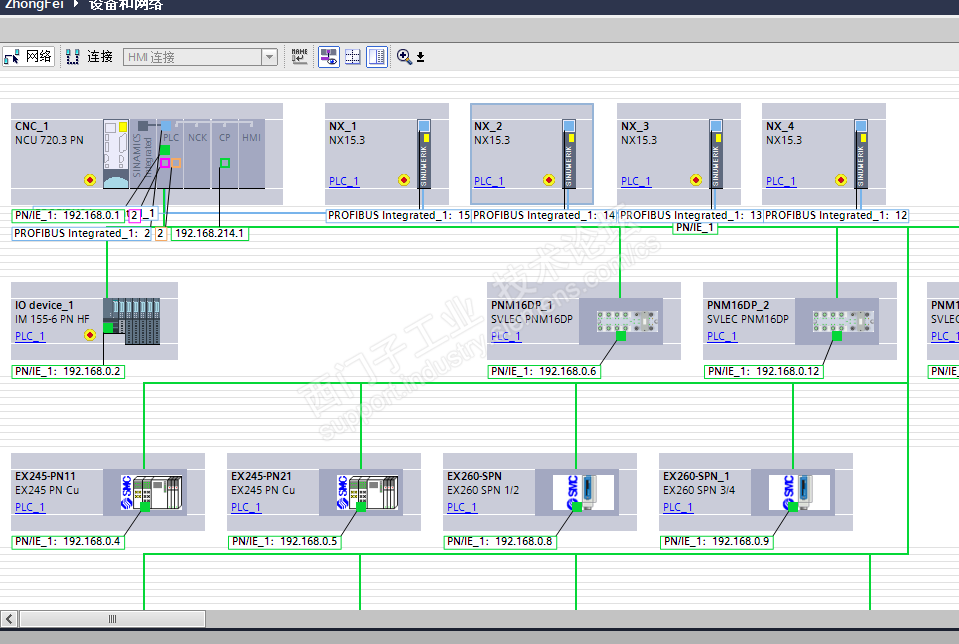Open the PLC_1 link under PNM16DP_1

coord(506,336)
